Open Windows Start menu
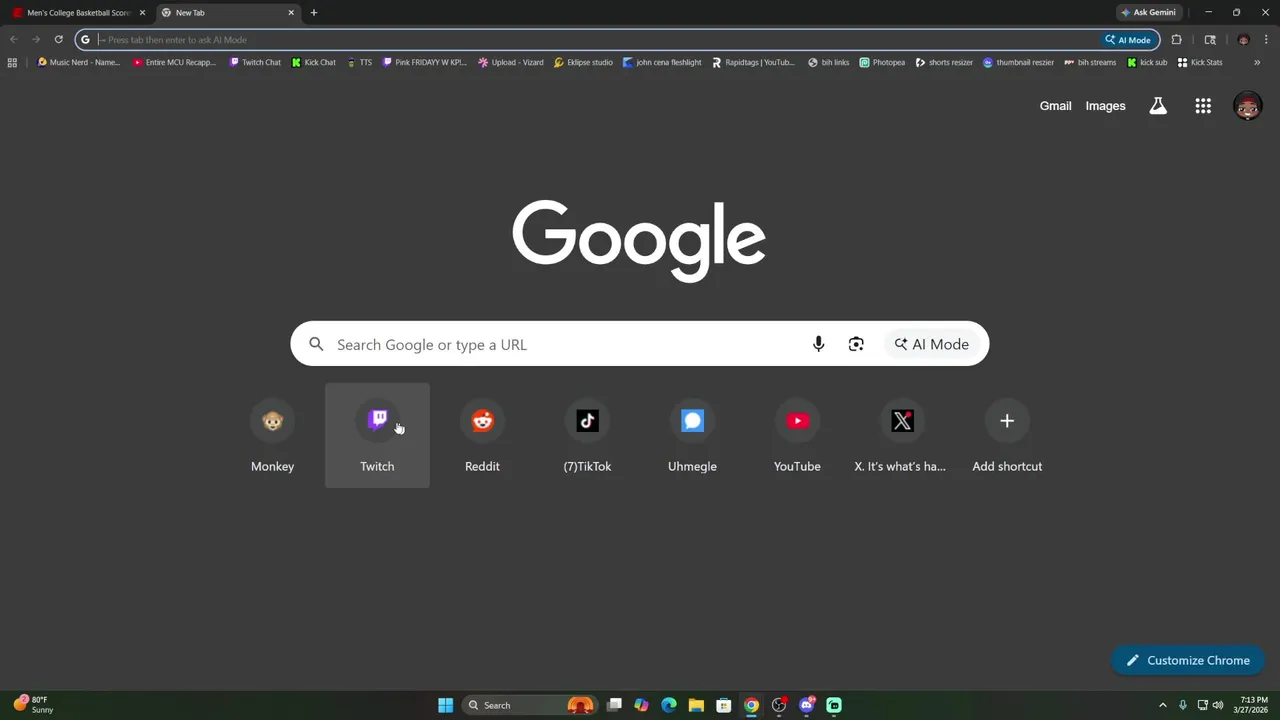The image size is (1280, 720). click(x=445, y=705)
